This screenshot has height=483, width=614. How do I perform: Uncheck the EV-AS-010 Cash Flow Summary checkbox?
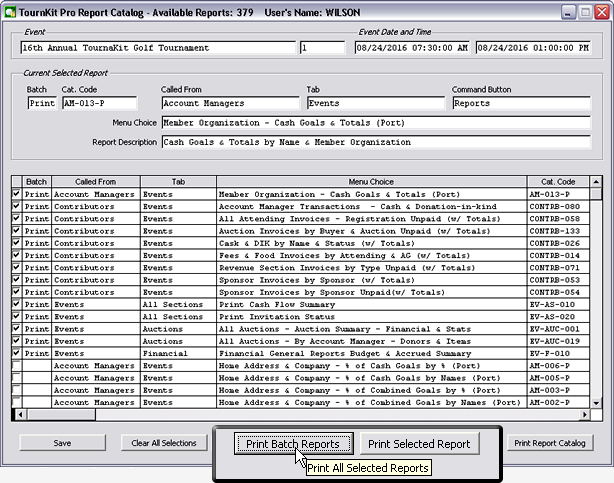[x=16, y=304]
